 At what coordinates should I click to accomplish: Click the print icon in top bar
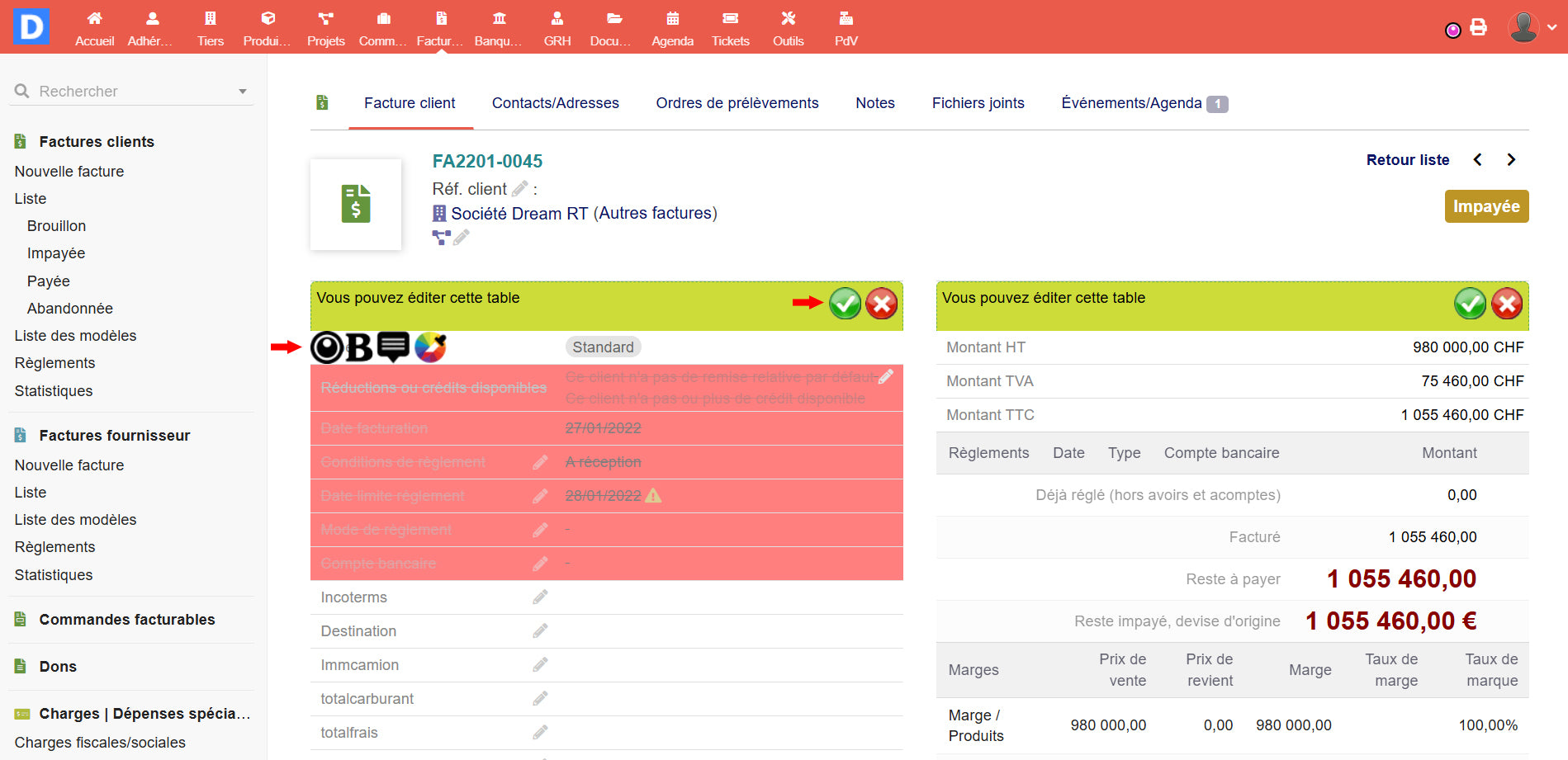1479,28
